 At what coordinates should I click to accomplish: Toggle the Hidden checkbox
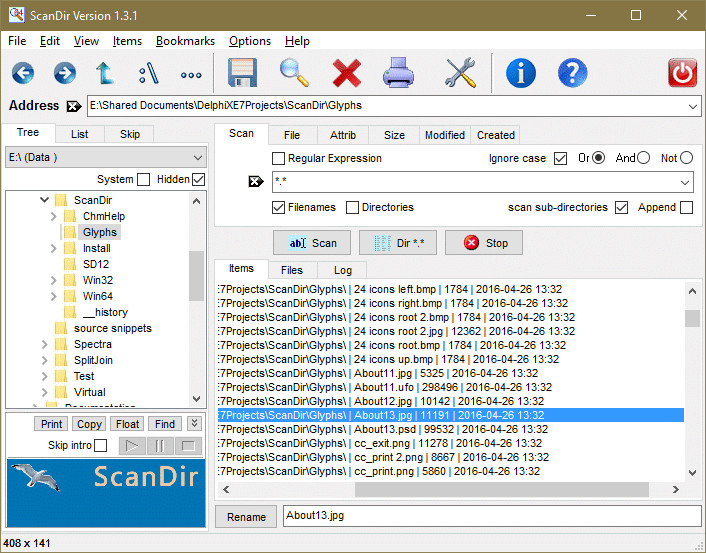coord(199,179)
